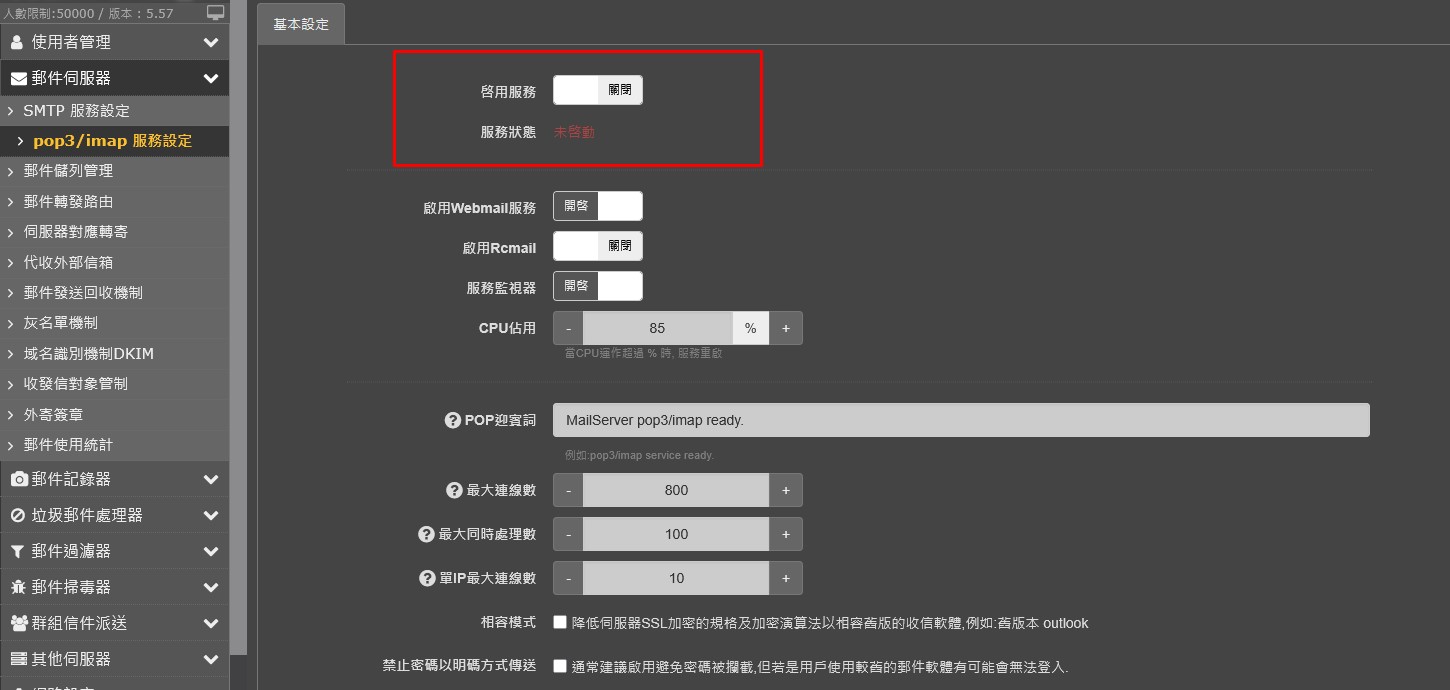The height and width of the screenshot is (690, 1450).
Task: Click the bug icon for 郵件掃毒器
Action: tap(18, 587)
